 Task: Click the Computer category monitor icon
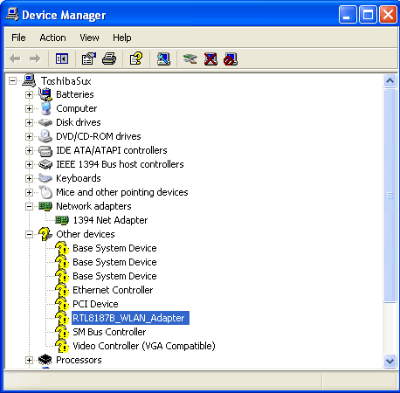[46, 109]
